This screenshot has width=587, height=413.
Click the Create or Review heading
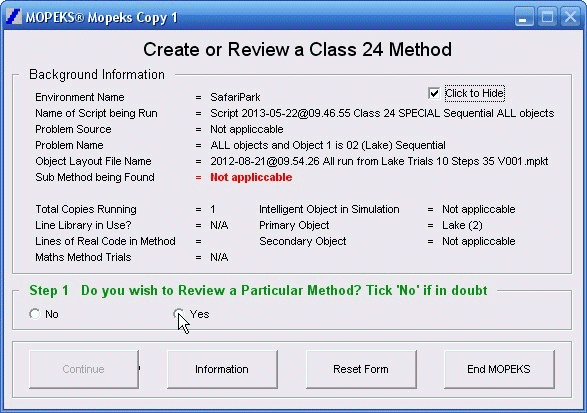(298, 50)
